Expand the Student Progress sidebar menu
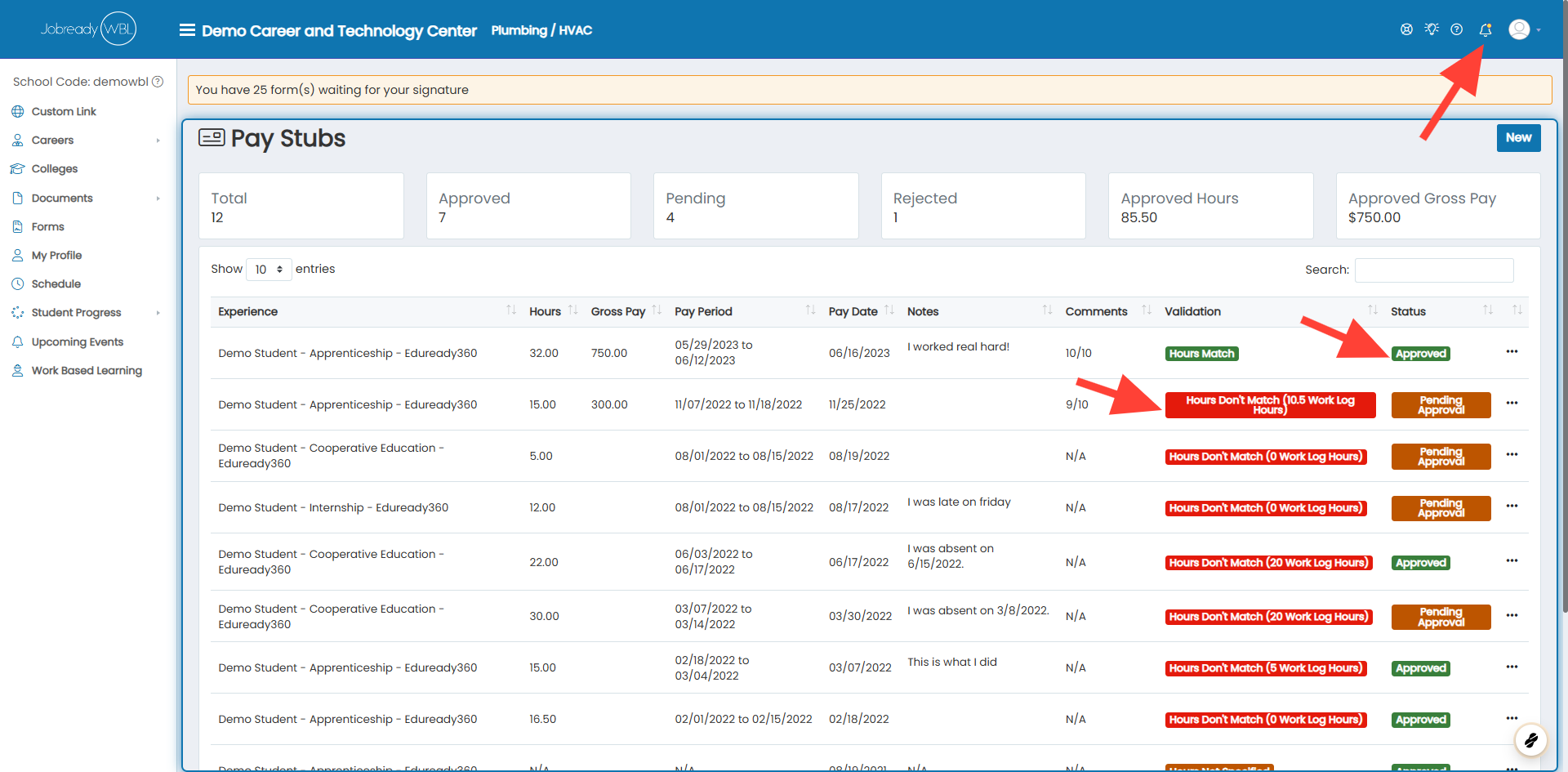Viewport: 1568px width, 772px height. [x=86, y=313]
